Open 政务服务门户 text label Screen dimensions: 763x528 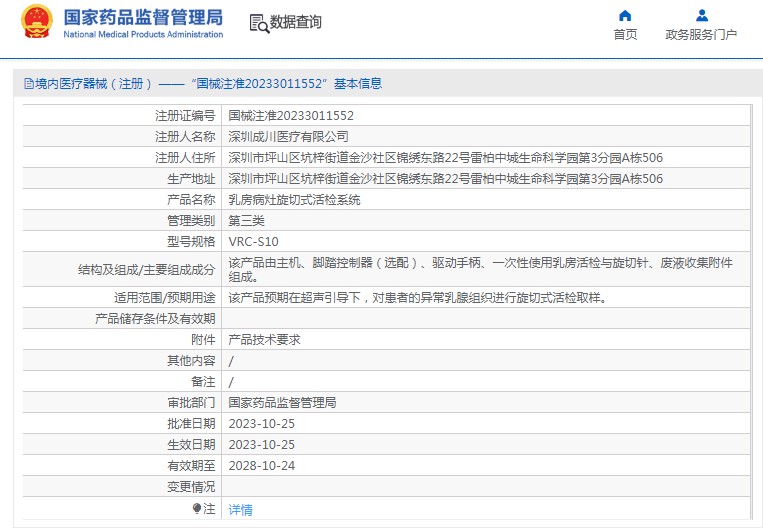[x=701, y=34]
